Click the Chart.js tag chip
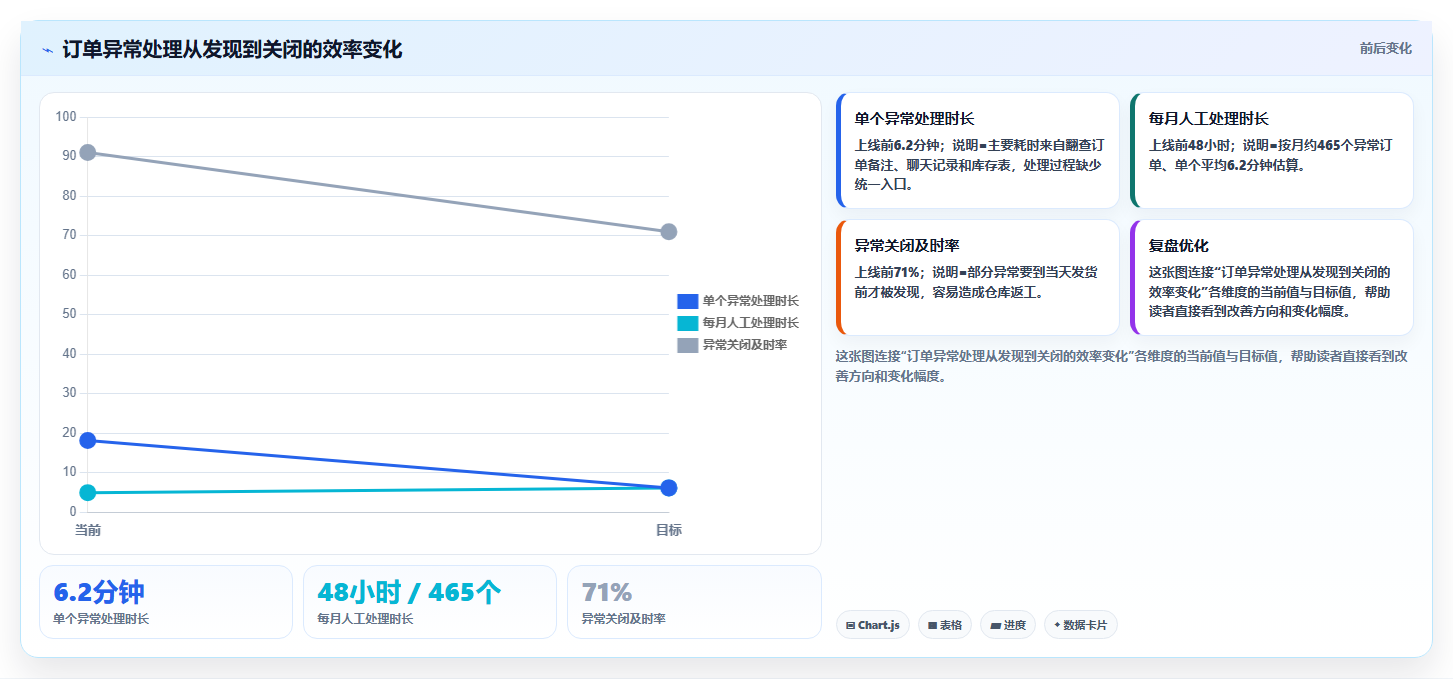1453x679 pixels. pyautogui.click(x=873, y=625)
